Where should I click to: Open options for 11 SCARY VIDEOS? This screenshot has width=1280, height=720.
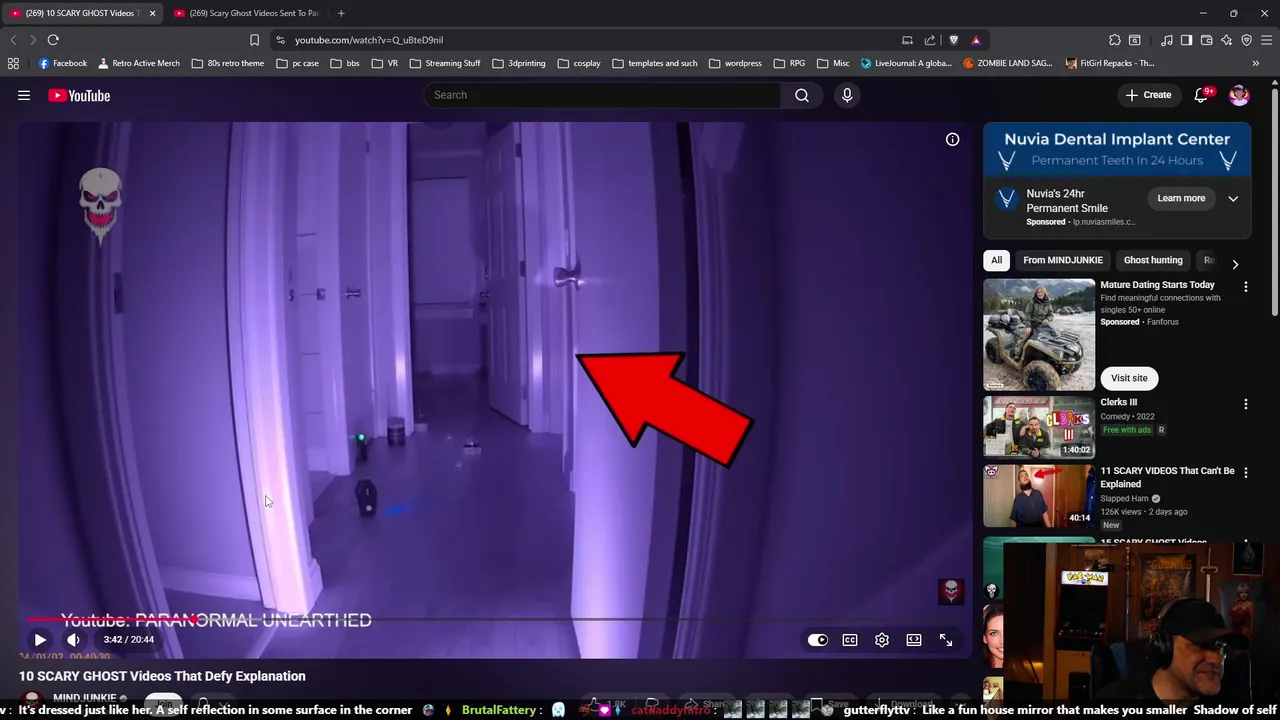click(x=1245, y=473)
